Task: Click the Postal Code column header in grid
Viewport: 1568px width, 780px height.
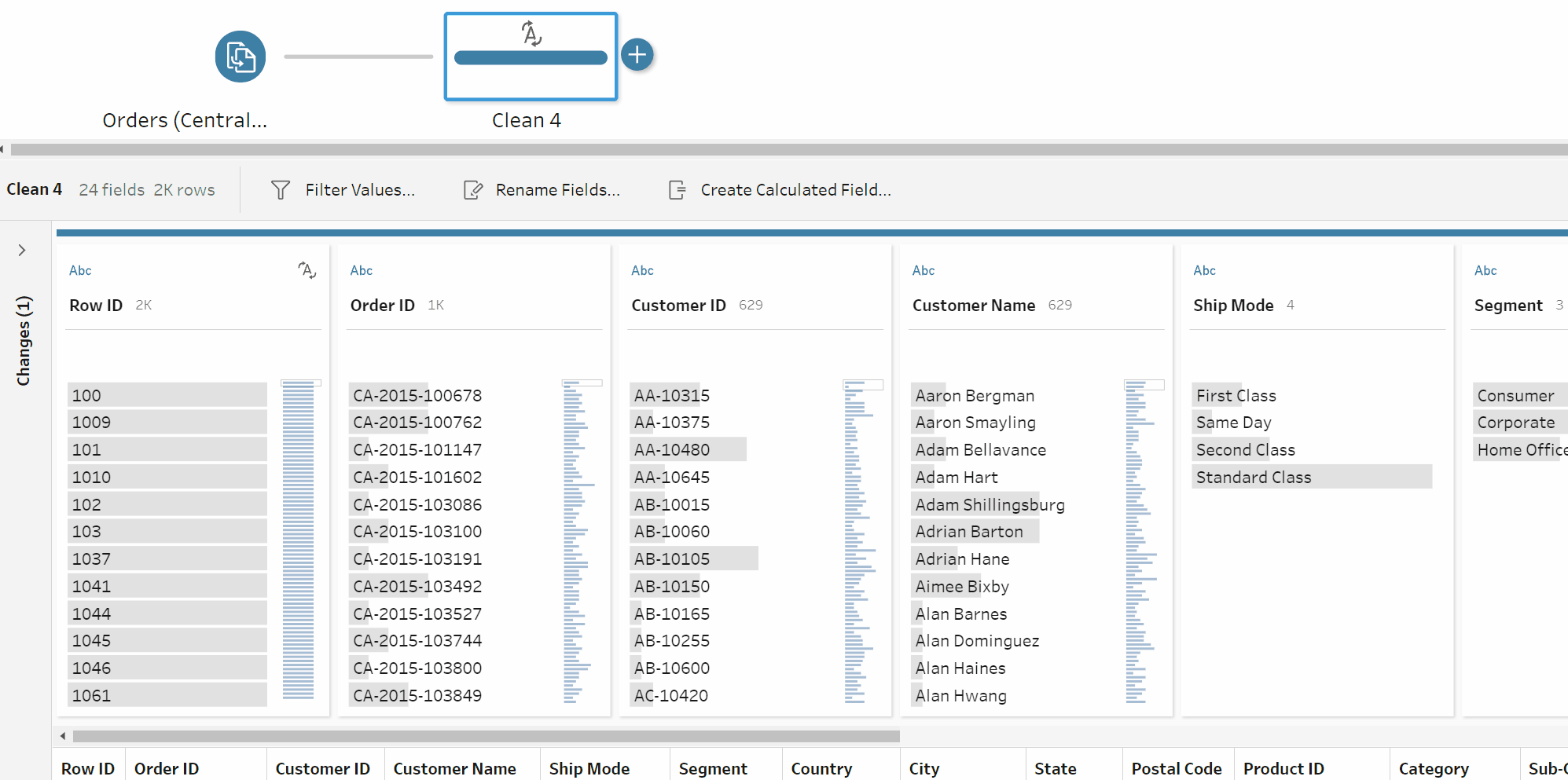Action: point(1176,768)
